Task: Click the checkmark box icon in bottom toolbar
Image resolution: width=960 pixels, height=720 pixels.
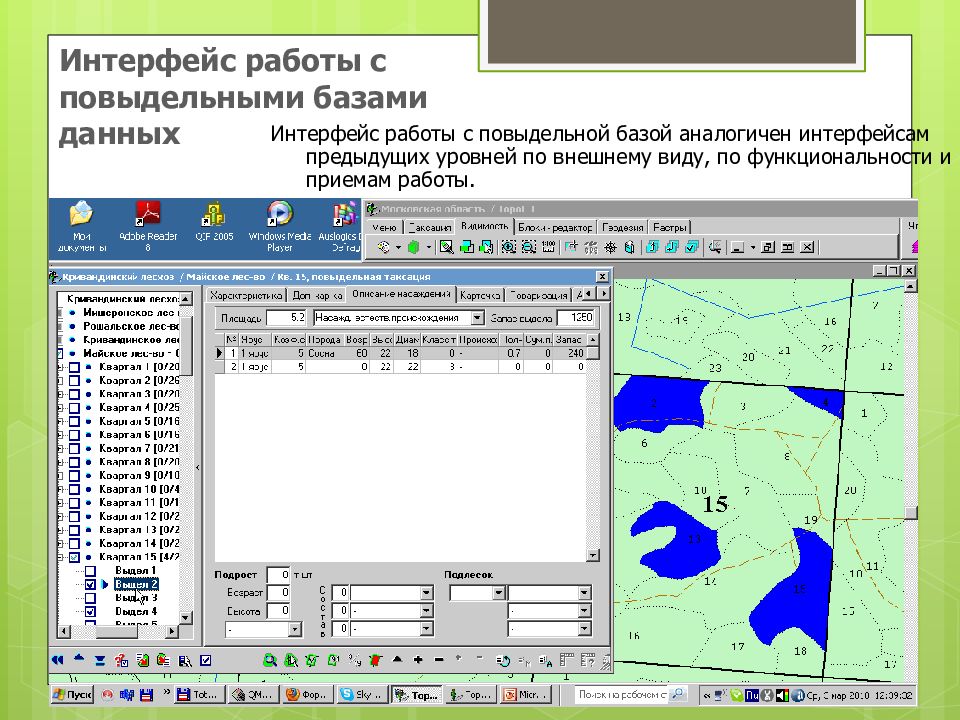Action: pyautogui.click(x=206, y=660)
